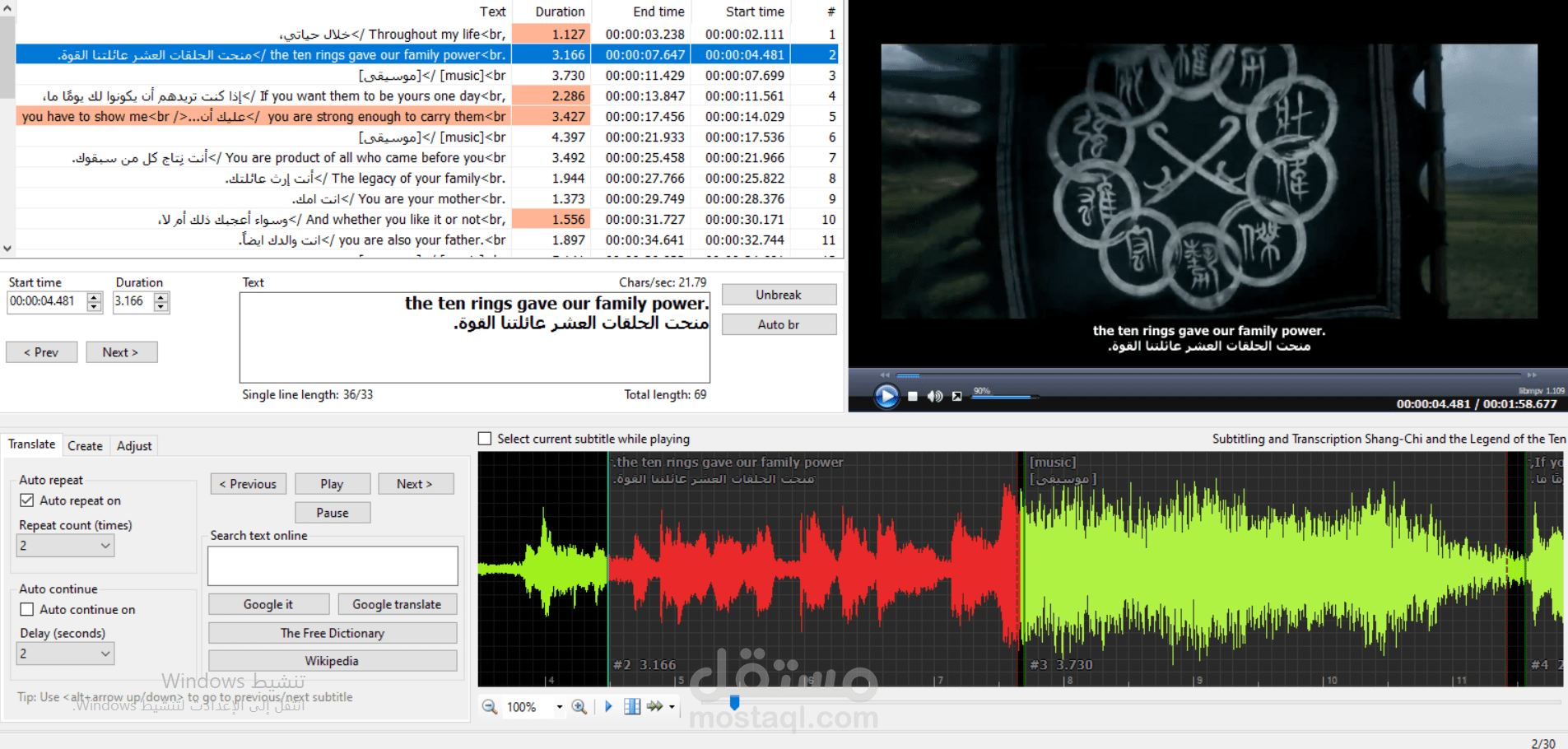Click the waveform play selection icon

click(x=608, y=707)
